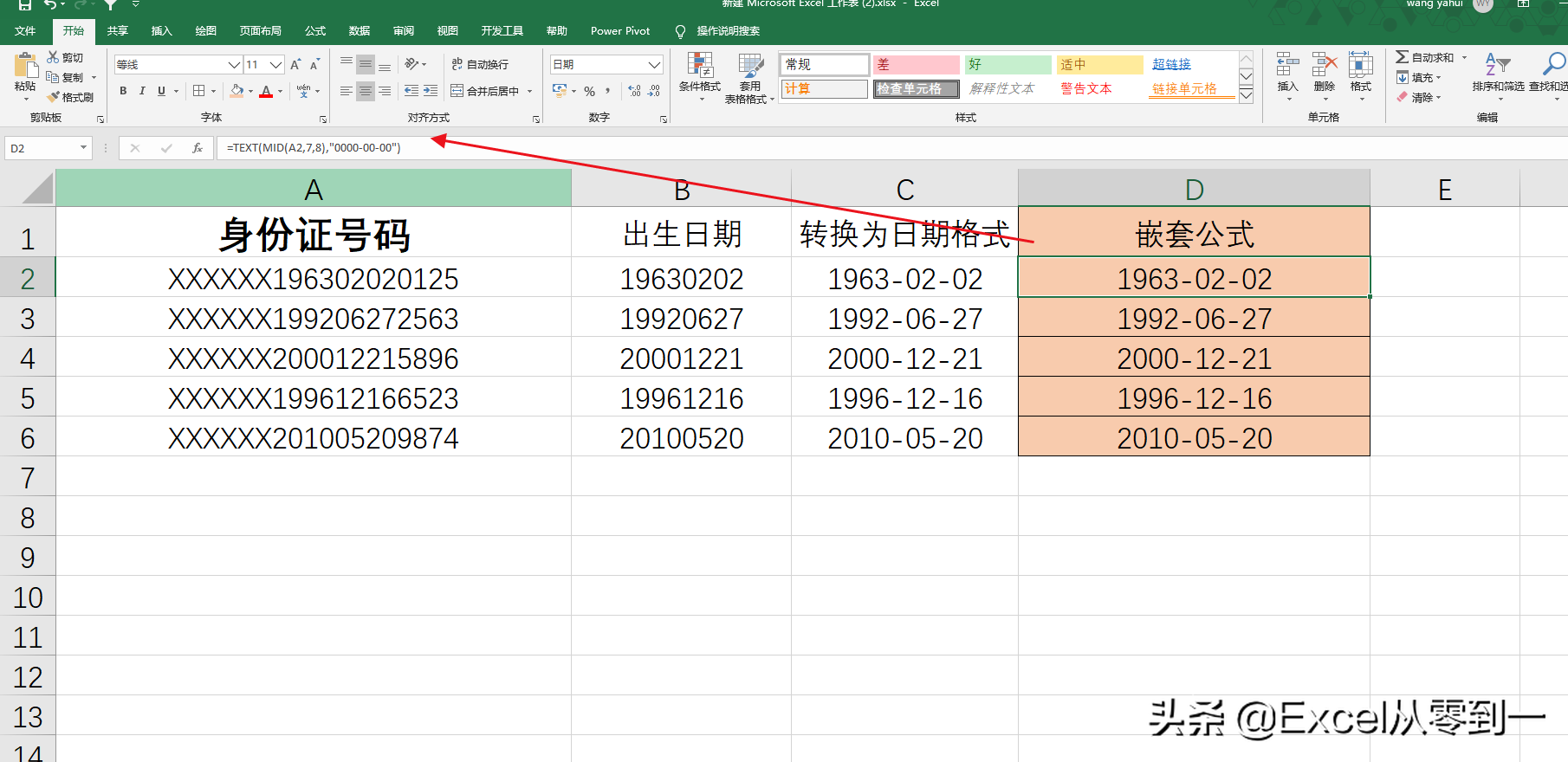Click the Delete cells (删除) icon
This screenshot has width=1568, height=762.
click(1324, 74)
